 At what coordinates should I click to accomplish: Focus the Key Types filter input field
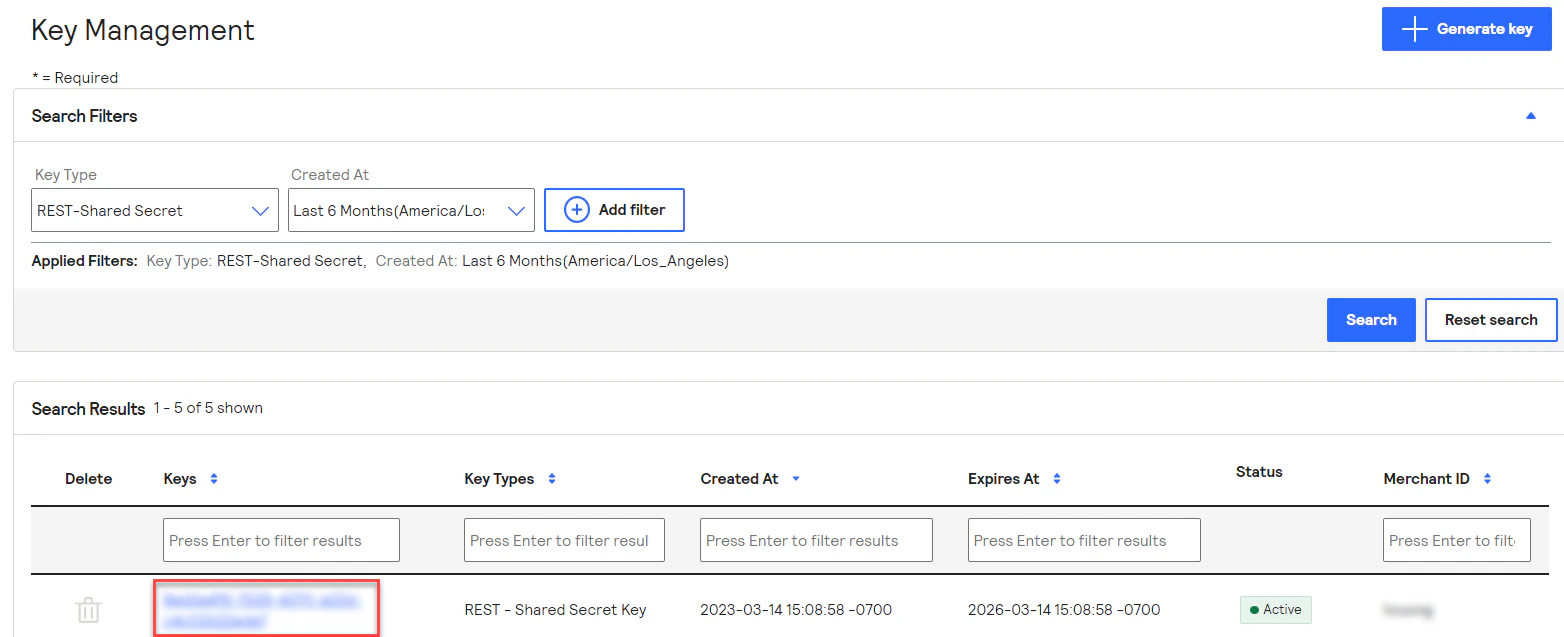[x=563, y=540]
